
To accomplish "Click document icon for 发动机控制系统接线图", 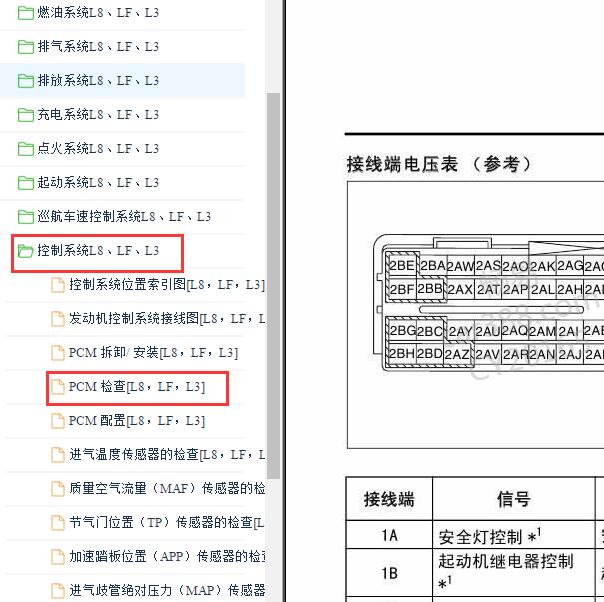I will point(58,319).
